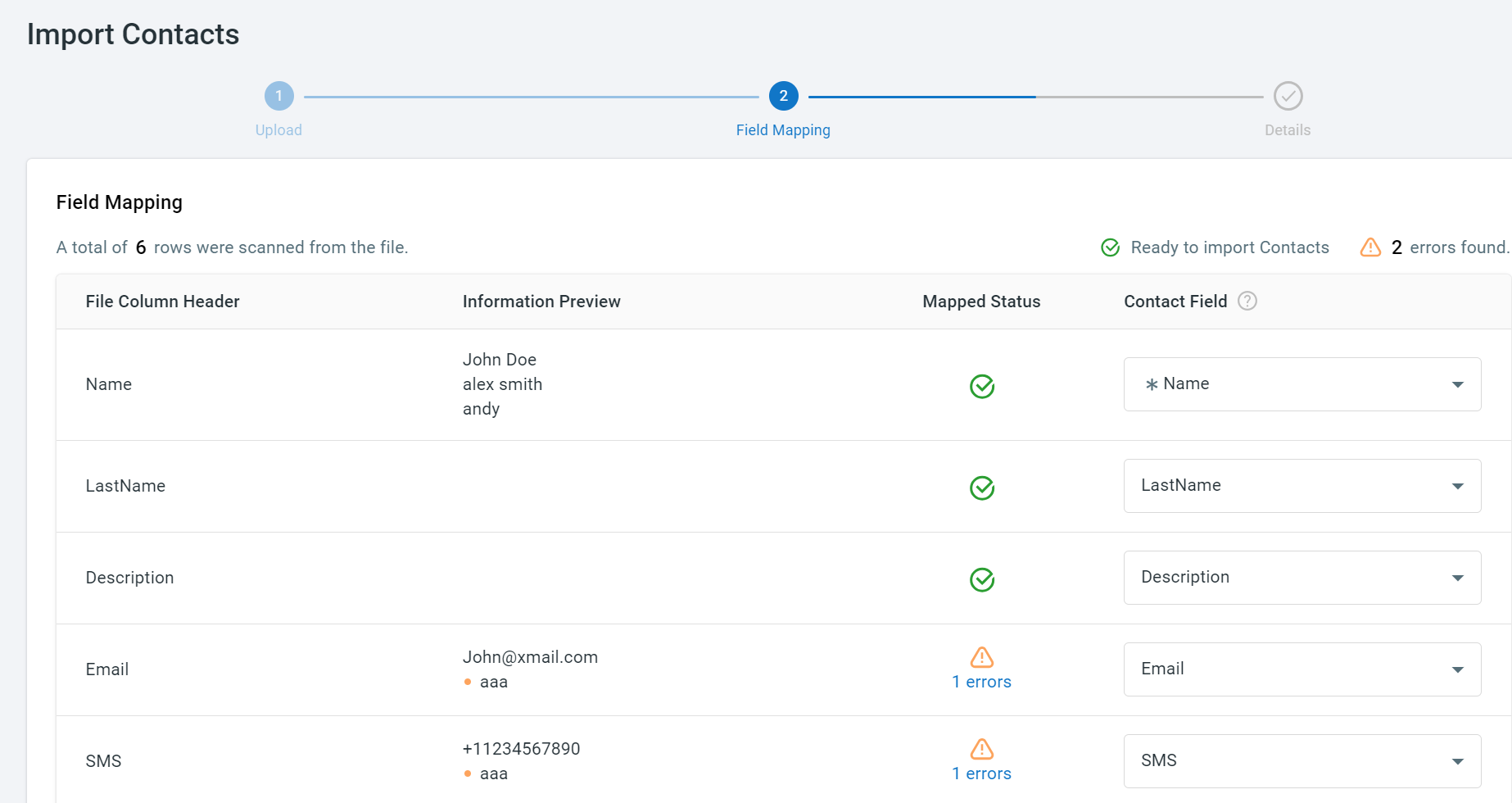Click the +11234567890 preview value
1512x803 pixels.
coord(521,749)
